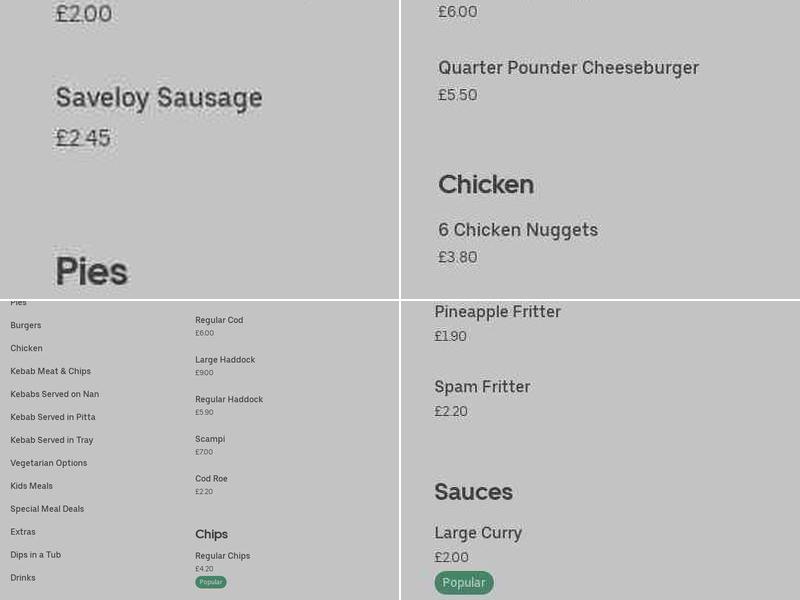Image resolution: width=800 pixels, height=600 pixels.
Task: Choose the Pineapple Fritter menu item
Action: (x=497, y=312)
